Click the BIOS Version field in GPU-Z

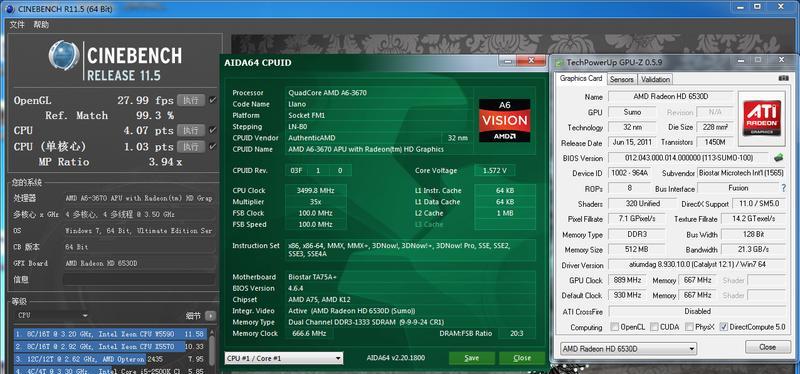688,158
